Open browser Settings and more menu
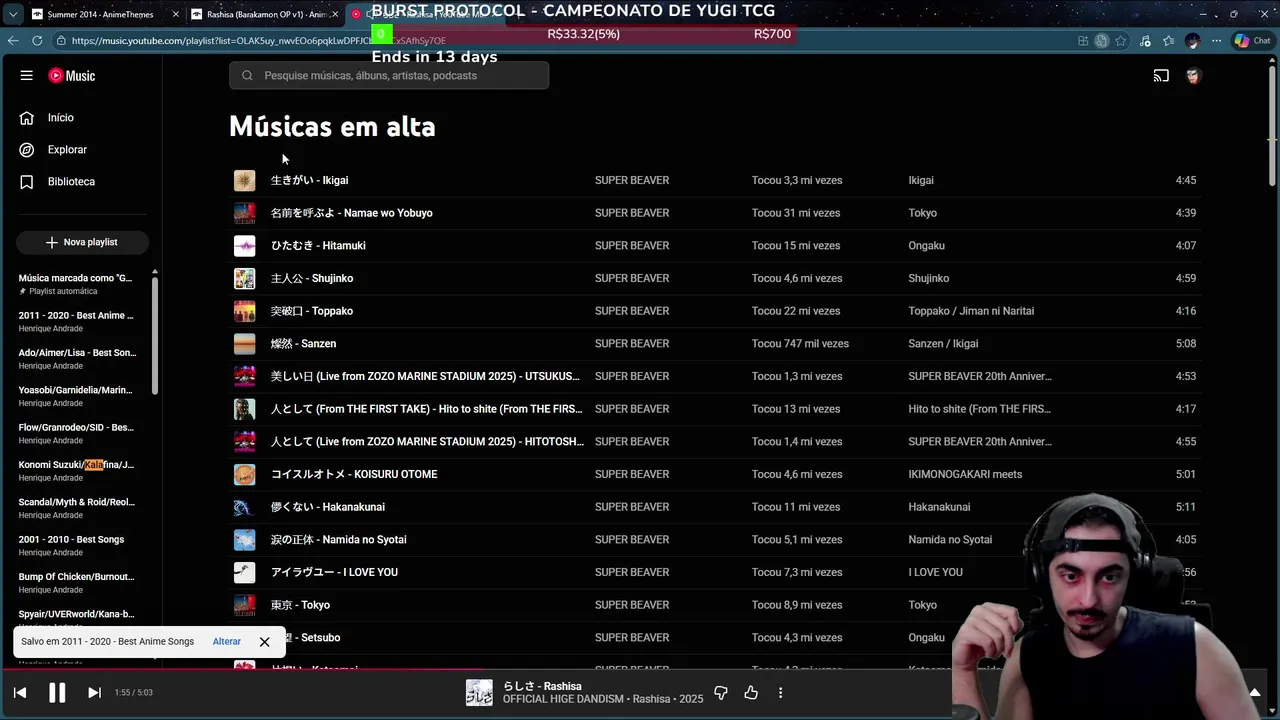Image resolution: width=1280 pixels, height=720 pixels. pos(1216,41)
